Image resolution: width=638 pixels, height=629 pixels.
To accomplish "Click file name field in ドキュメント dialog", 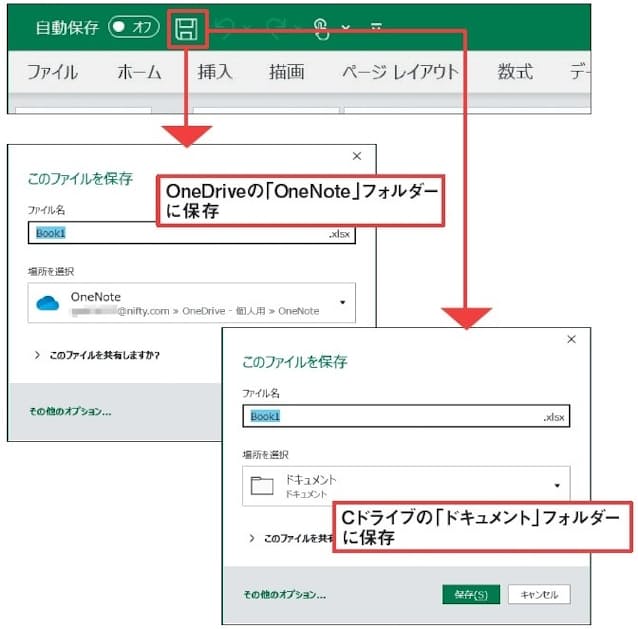I will click(x=390, y=416).
